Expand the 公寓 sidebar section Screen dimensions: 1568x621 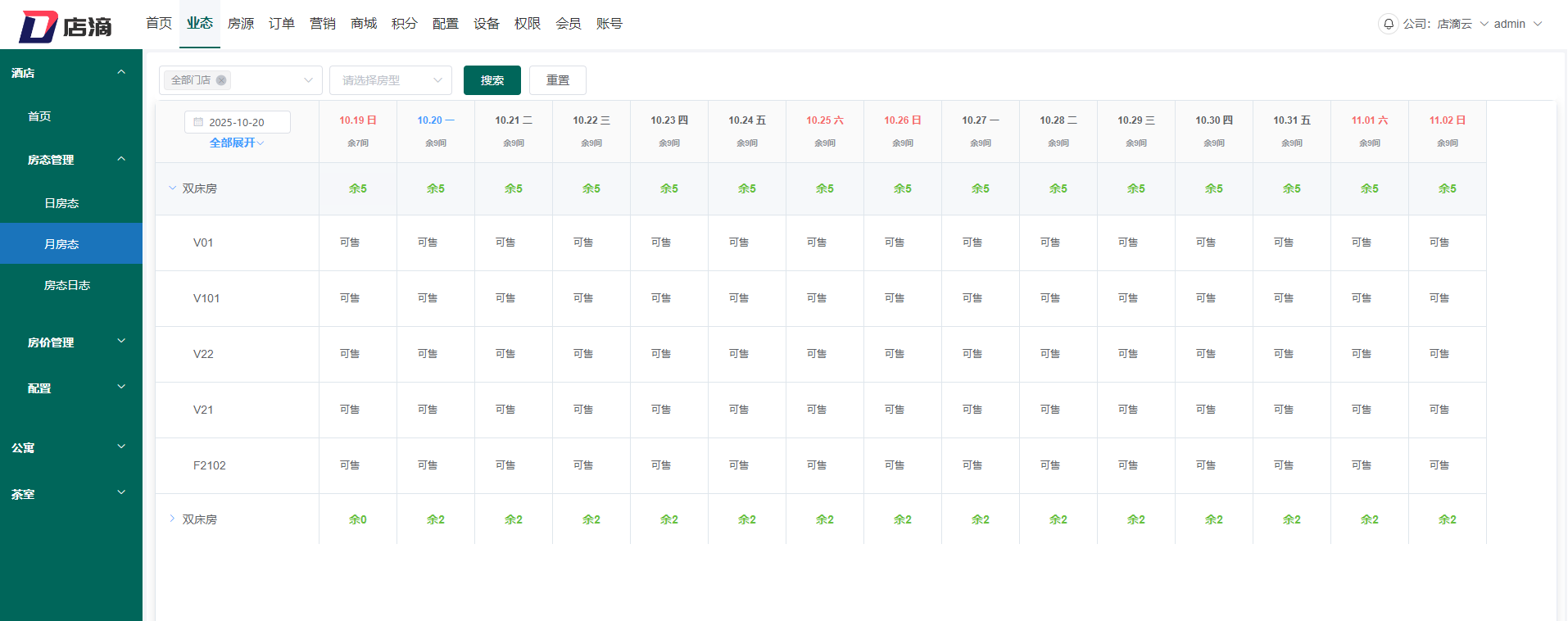(121, 446)
